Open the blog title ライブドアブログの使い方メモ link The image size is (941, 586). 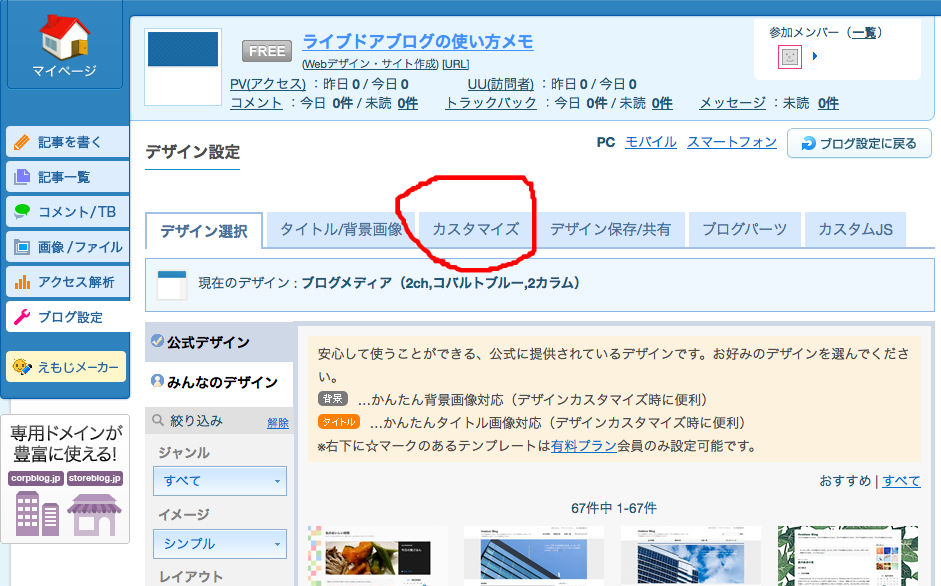418,41
